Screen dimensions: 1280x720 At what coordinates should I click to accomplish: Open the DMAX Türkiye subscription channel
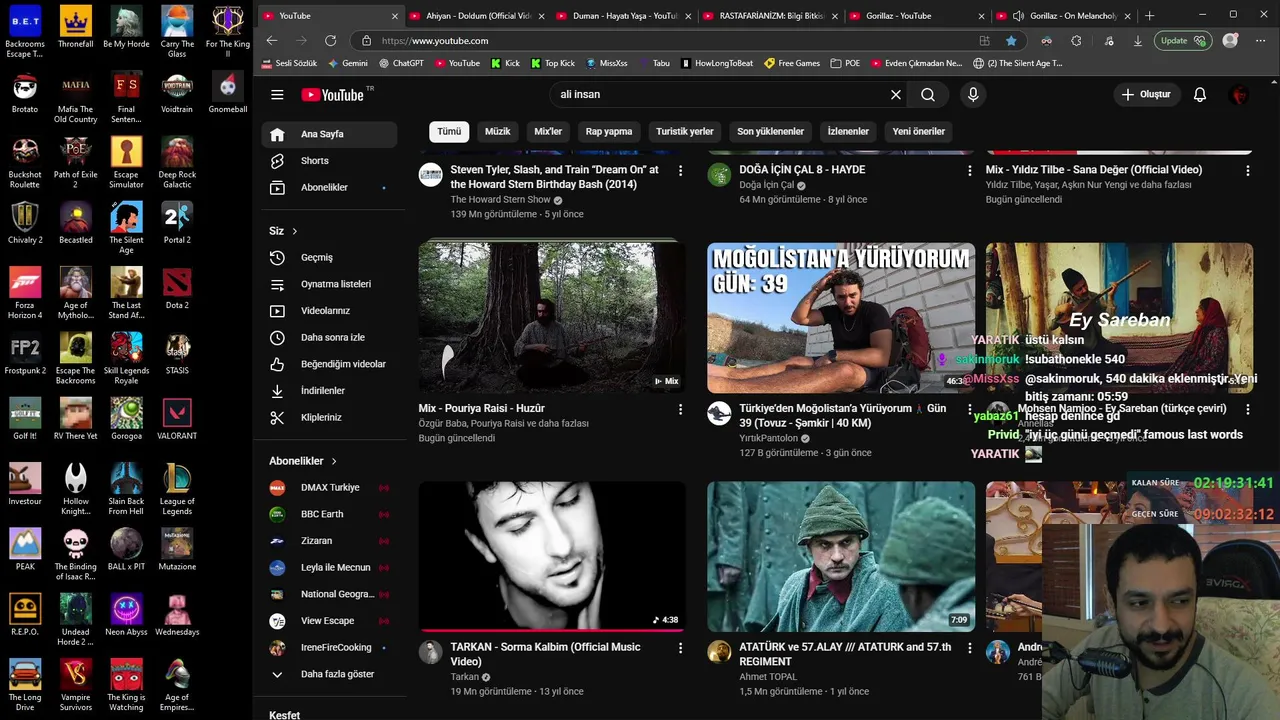pyautogui.click(x=329, y=487)
